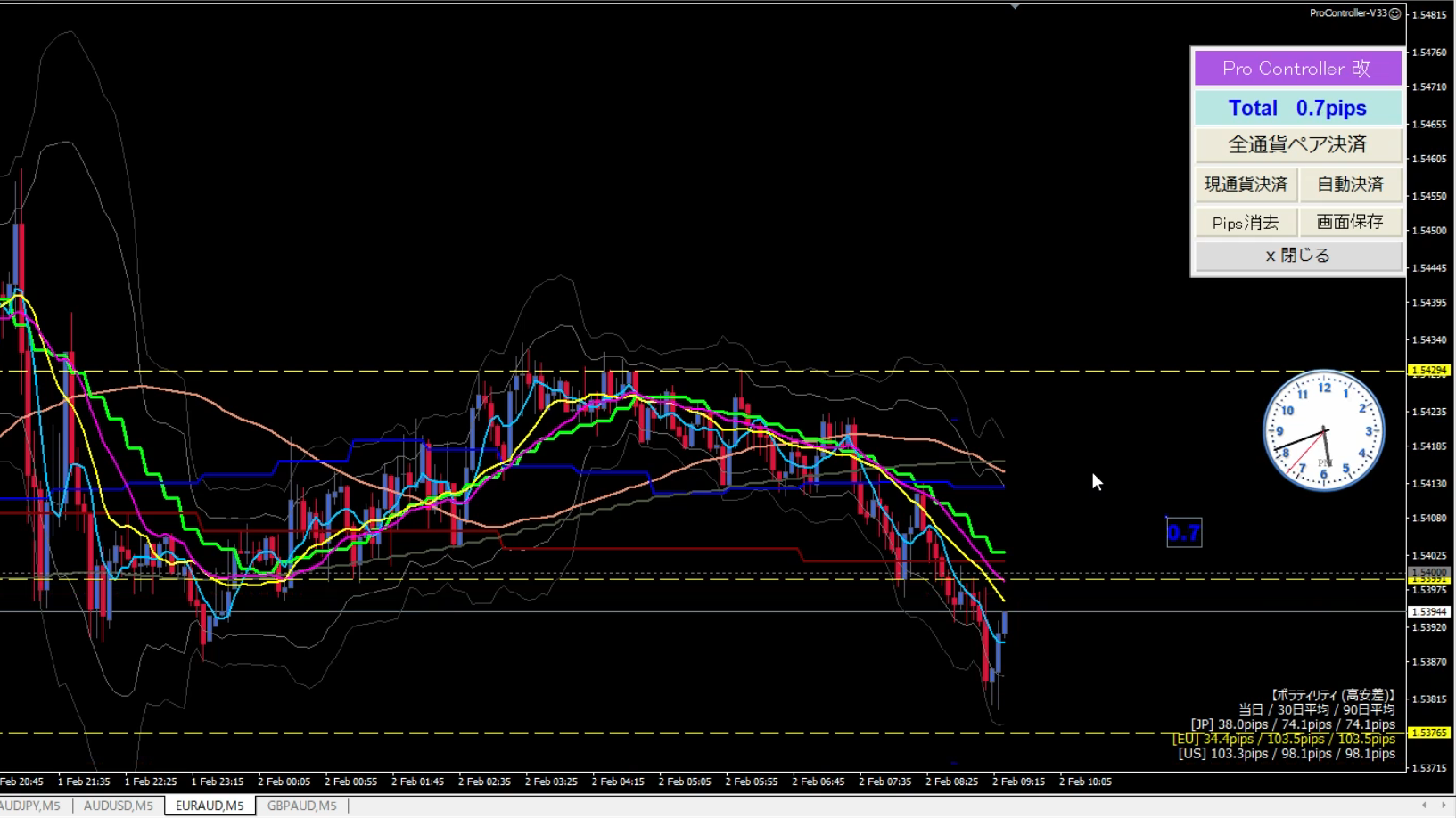Open the GBPAUD,M5 chart tab
Image resolution: width=1456 pixels, height=818 pixels.
click(302, 806)
